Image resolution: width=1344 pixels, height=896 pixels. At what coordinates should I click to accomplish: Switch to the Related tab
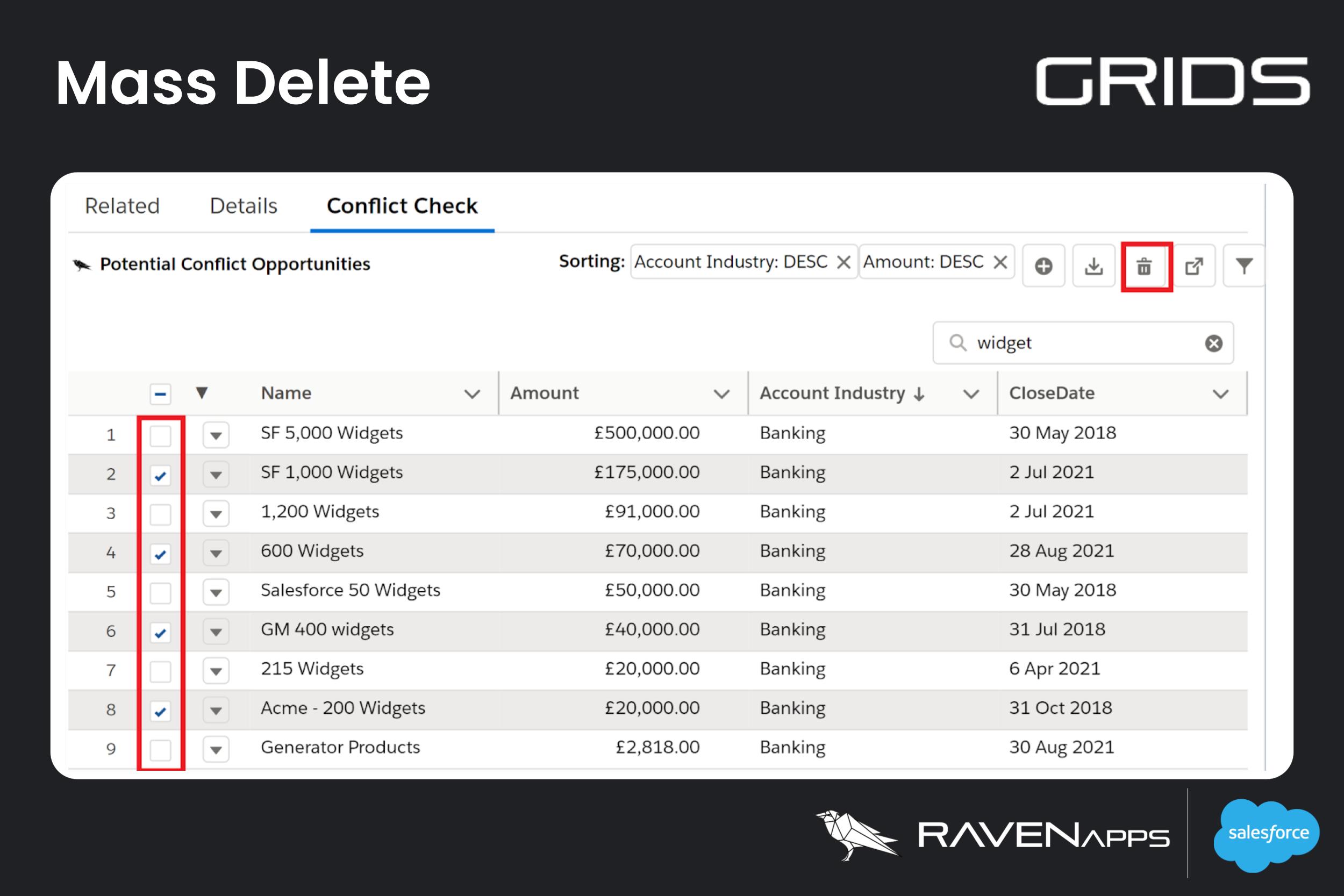coord(121,206)
